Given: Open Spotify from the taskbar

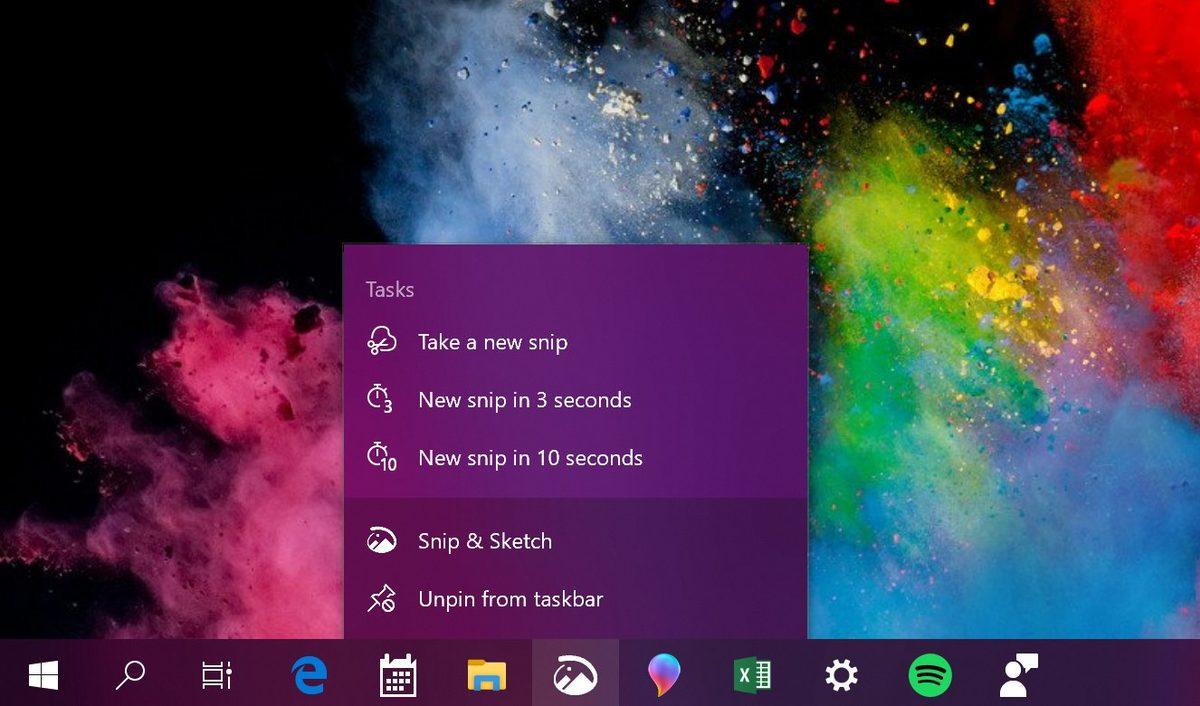Looking at the screenshot, I should 930,675.
